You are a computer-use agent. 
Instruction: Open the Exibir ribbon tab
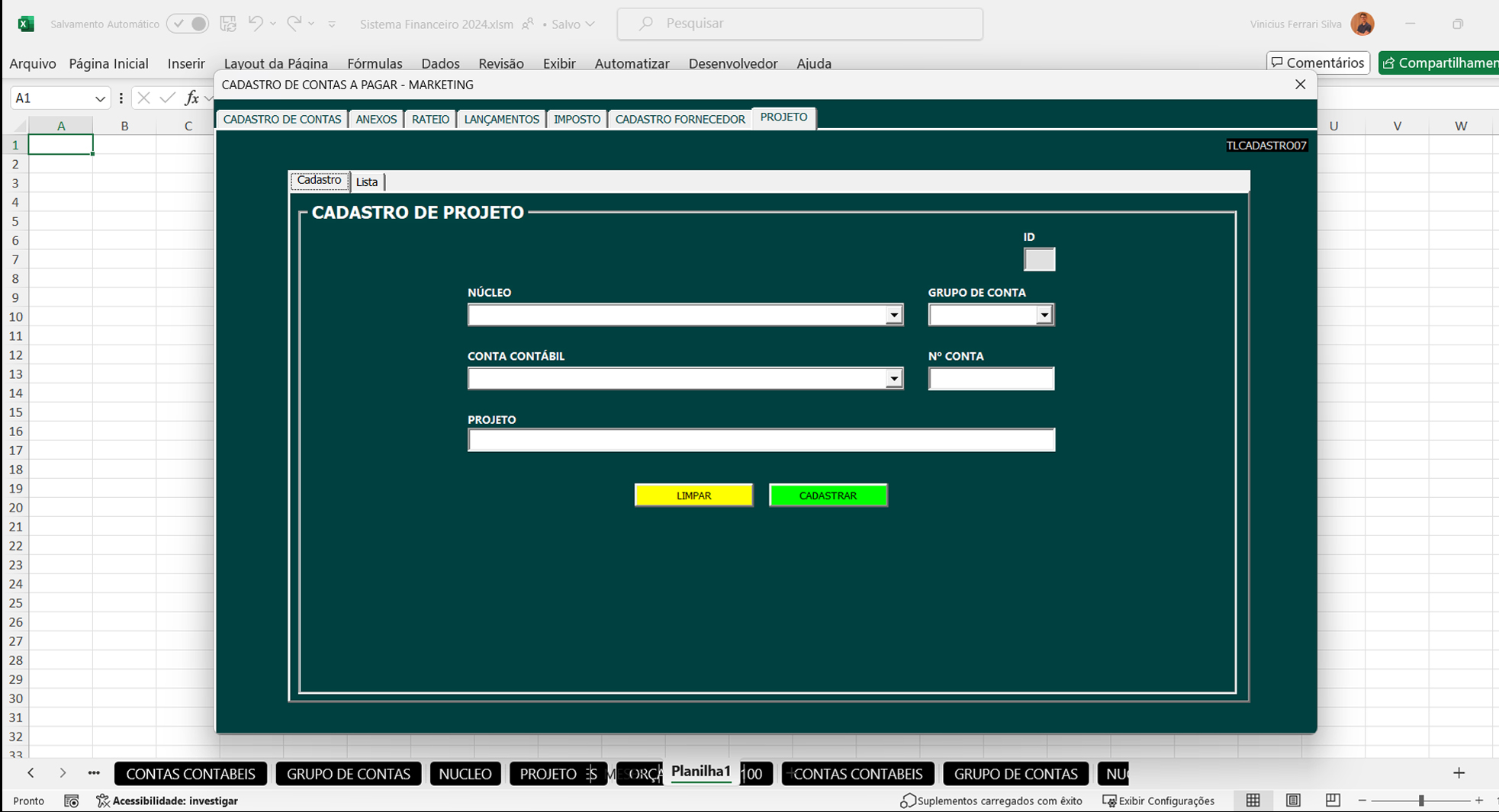559,63
